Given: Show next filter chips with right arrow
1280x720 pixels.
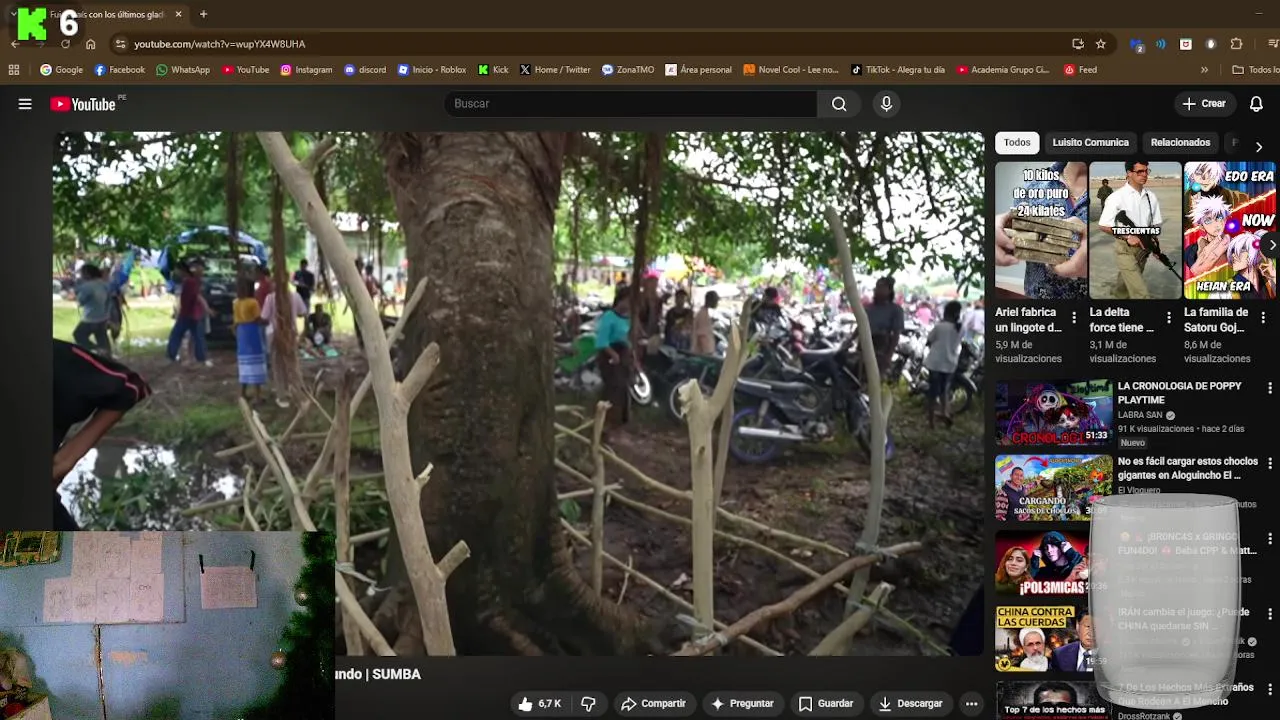Looking at the screenshot, I should click(x=1258, y=147).
